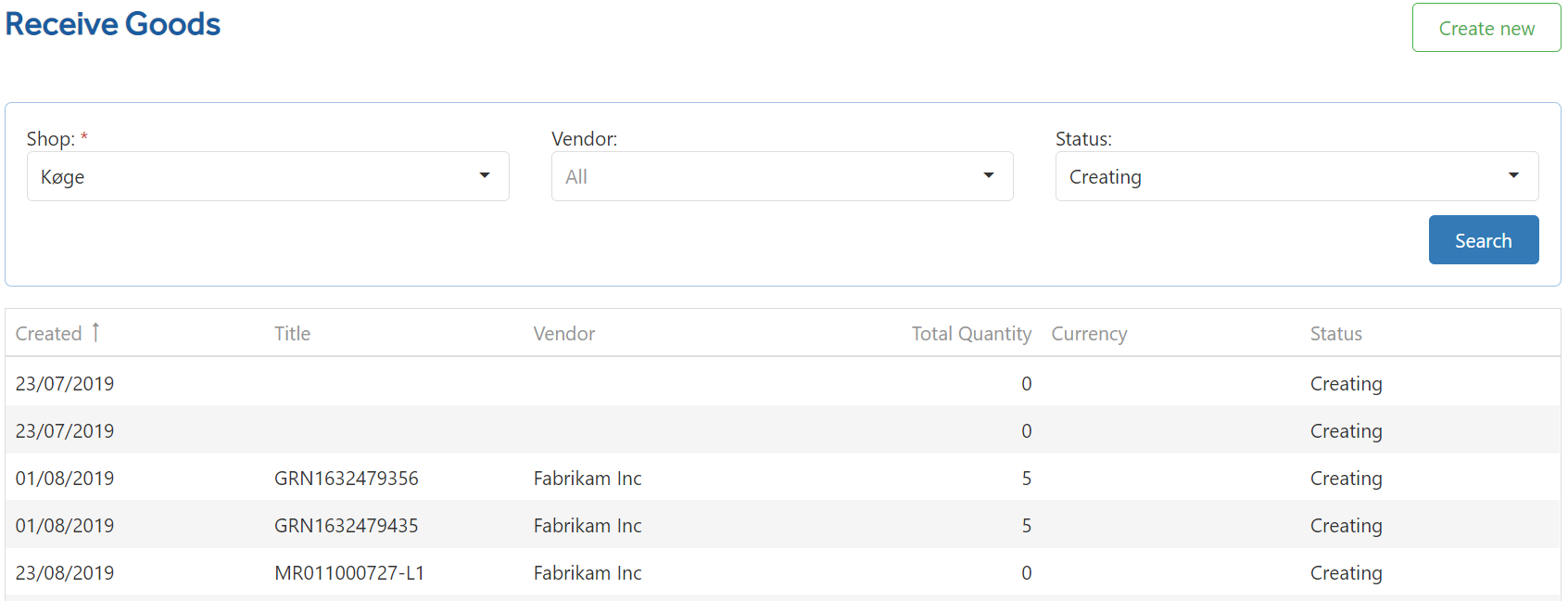This screenshot has height=601, width=1568.
Task: Click Fabrikam Inc in the GRN1632479435 row
Action: tap(588, 526)
